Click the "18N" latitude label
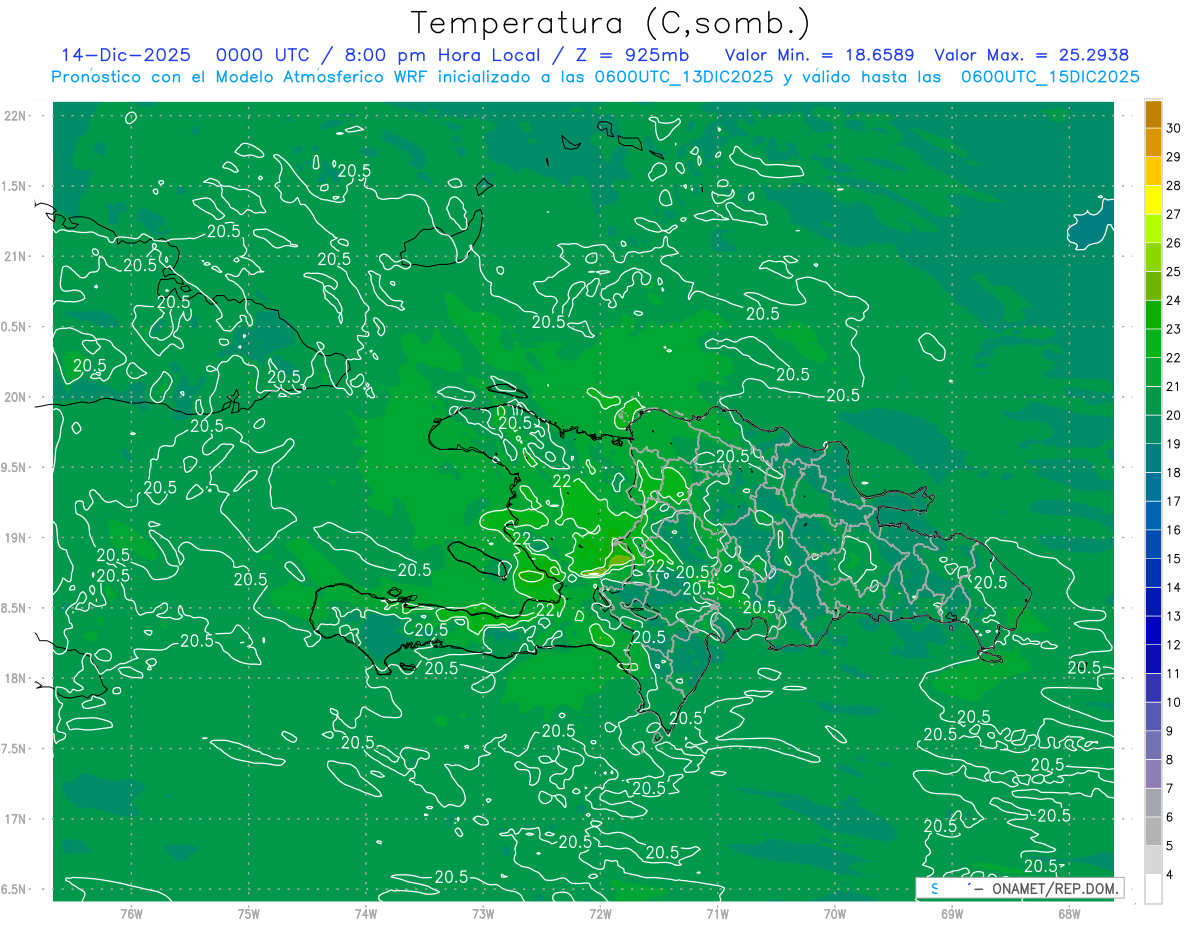This screenshot has width=1200, height=927. click(x=15, y=678)
